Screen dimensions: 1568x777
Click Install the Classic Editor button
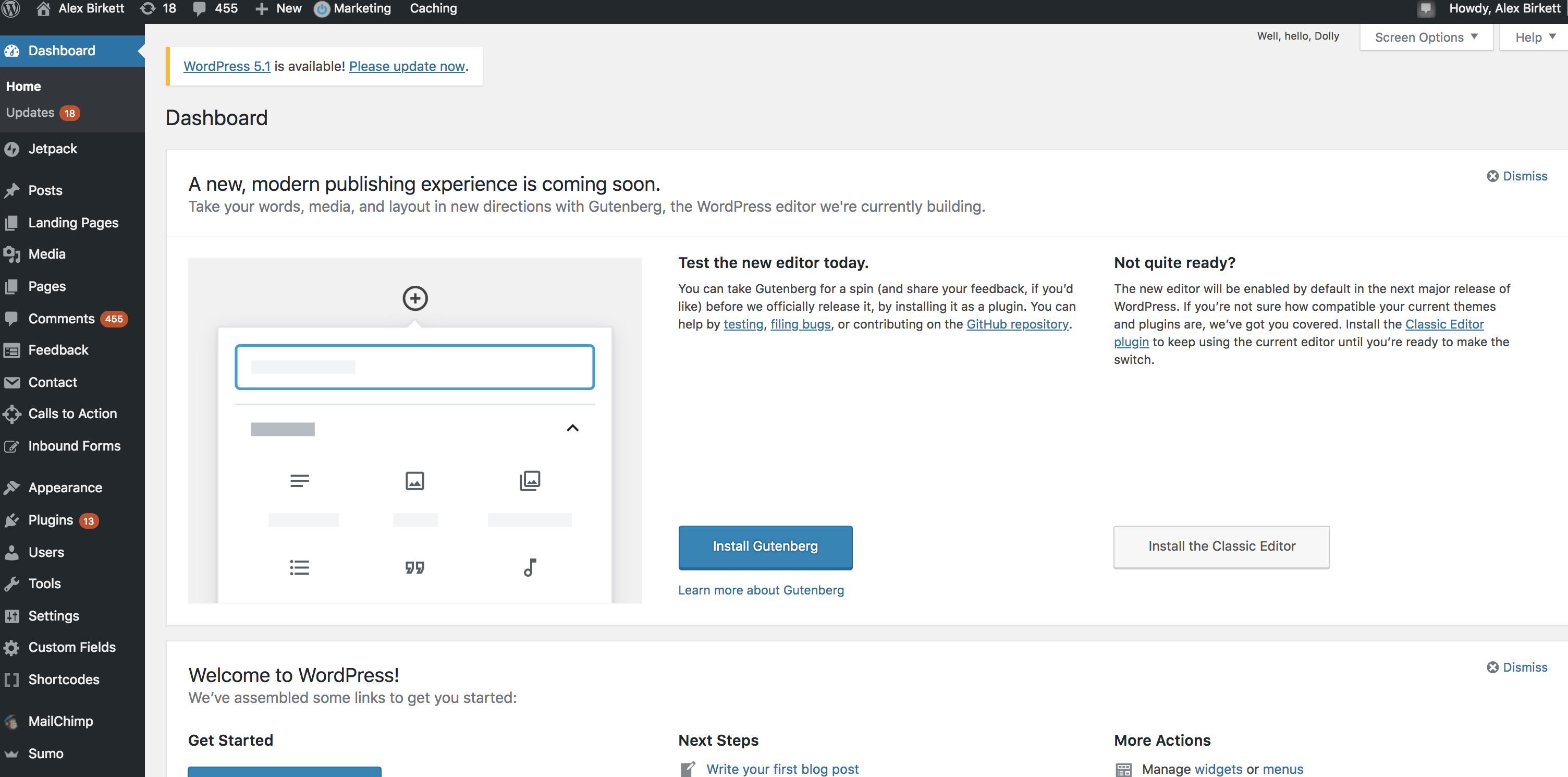point(1221,546)
